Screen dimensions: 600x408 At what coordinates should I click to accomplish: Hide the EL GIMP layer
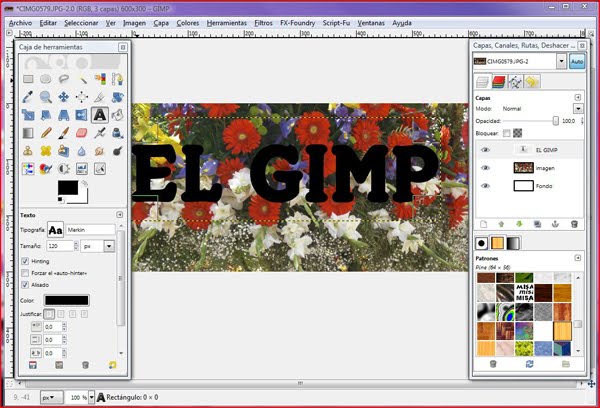(x=485, y=150)
